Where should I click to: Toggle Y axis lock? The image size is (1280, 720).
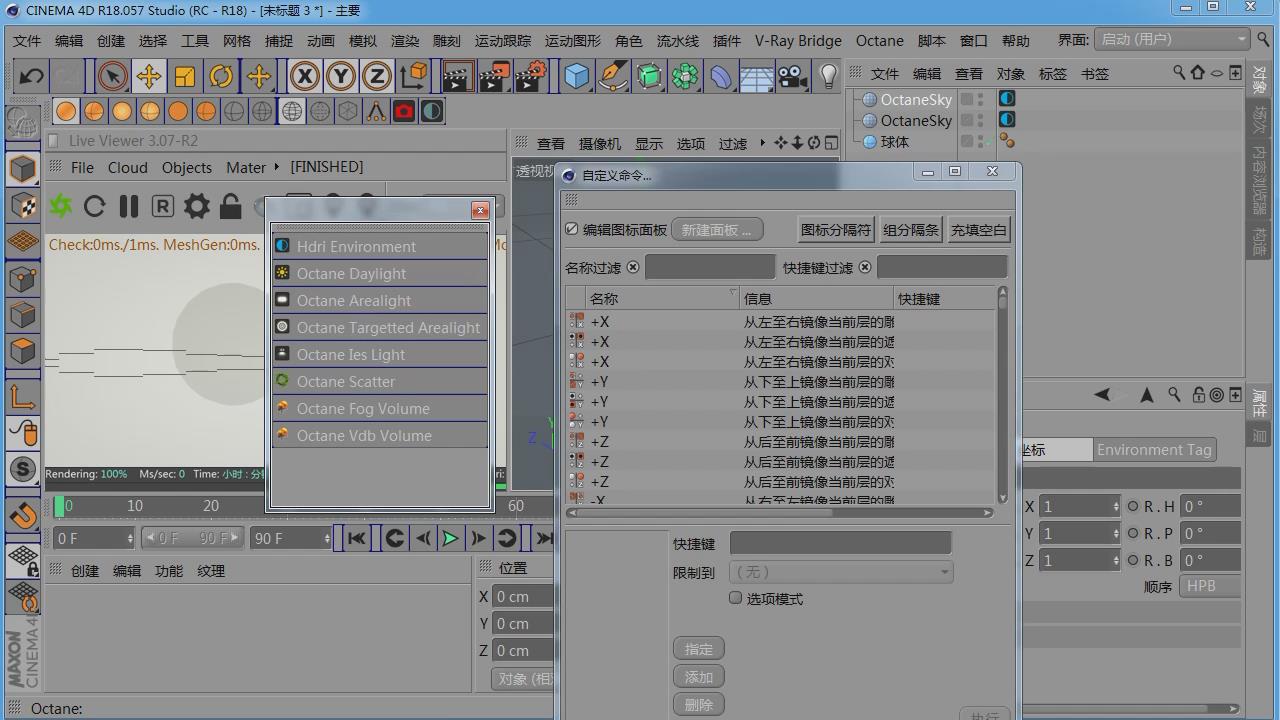[x=341, y=76]
